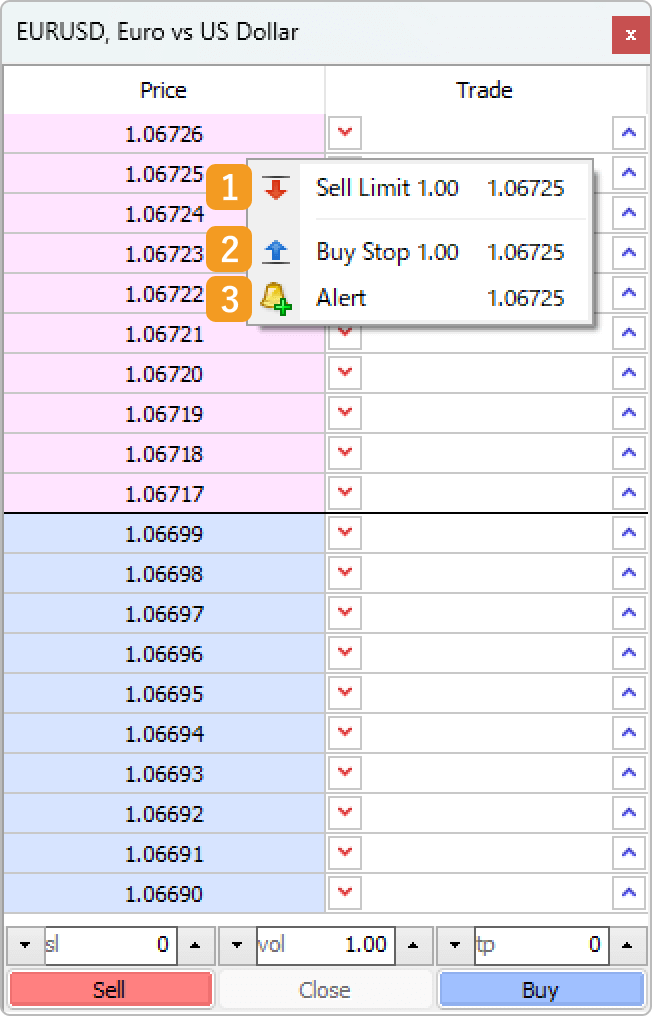The width and height of the screenshot is (652, 1016).
Task: Close the EURUSD depth of market window
Action: tap(631, 35)
